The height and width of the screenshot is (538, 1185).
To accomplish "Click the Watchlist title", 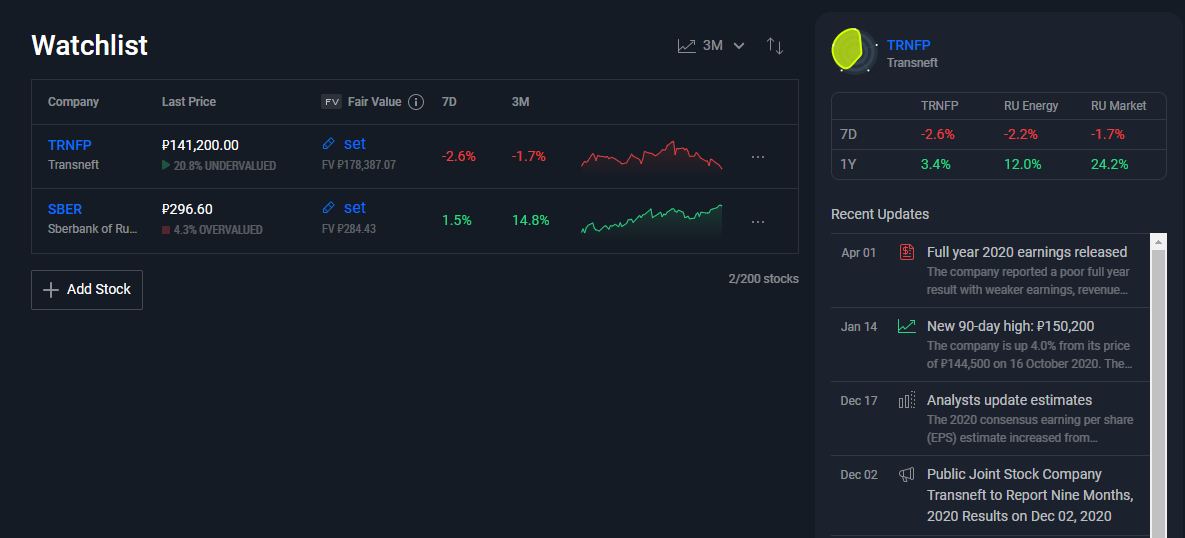I will (x=89, y=45).
